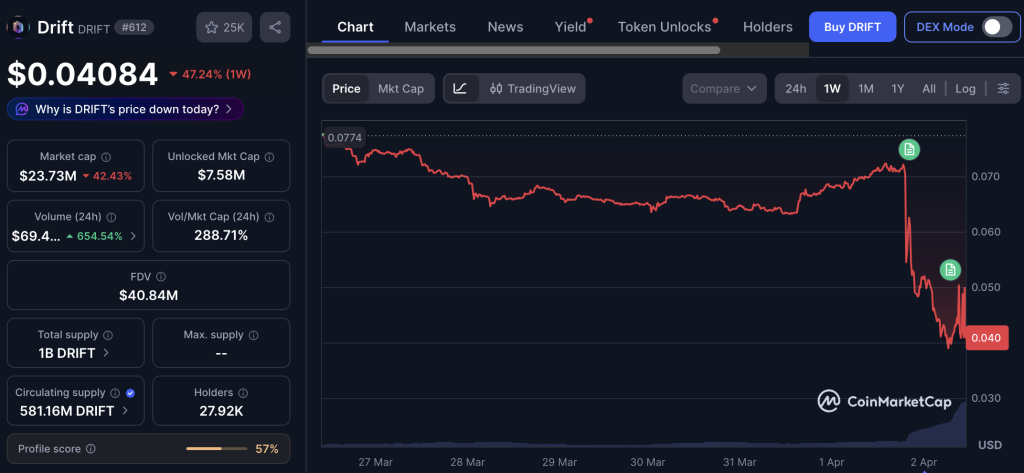Expand Circulating supply 581.16M DRIFT chevron
Image resolution: width=1024 pixels, height=473 pixels.
pos(125,411)
